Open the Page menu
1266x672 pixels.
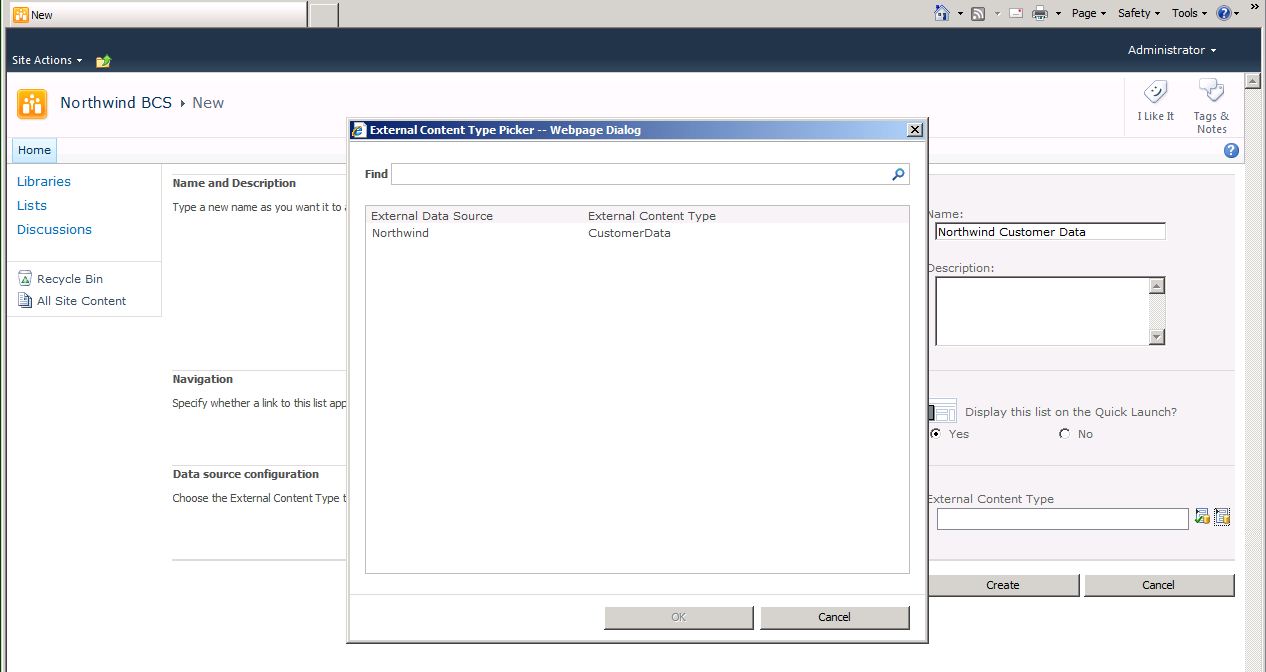(x=1089, y=13)
